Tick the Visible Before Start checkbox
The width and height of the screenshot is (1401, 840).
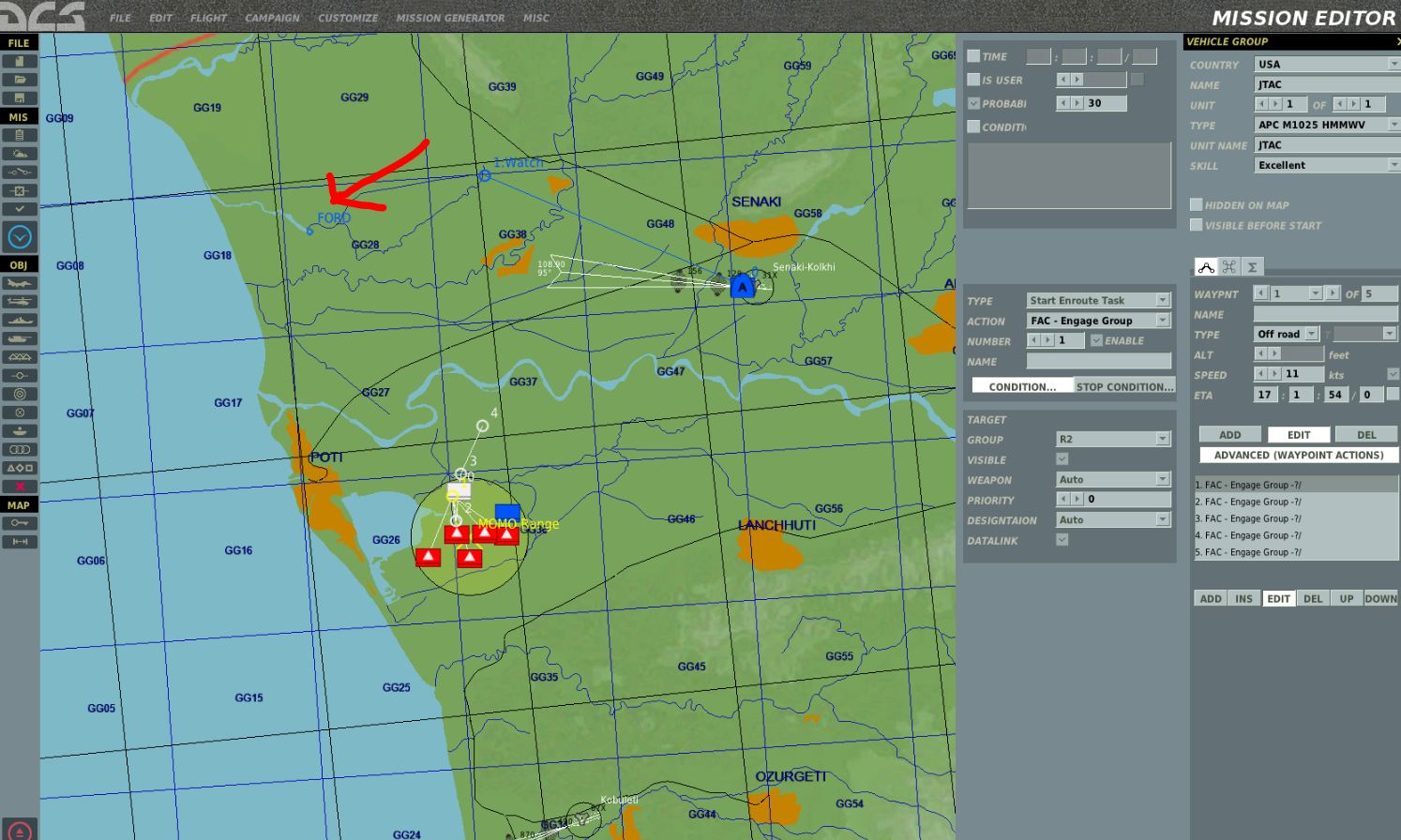1196,225
